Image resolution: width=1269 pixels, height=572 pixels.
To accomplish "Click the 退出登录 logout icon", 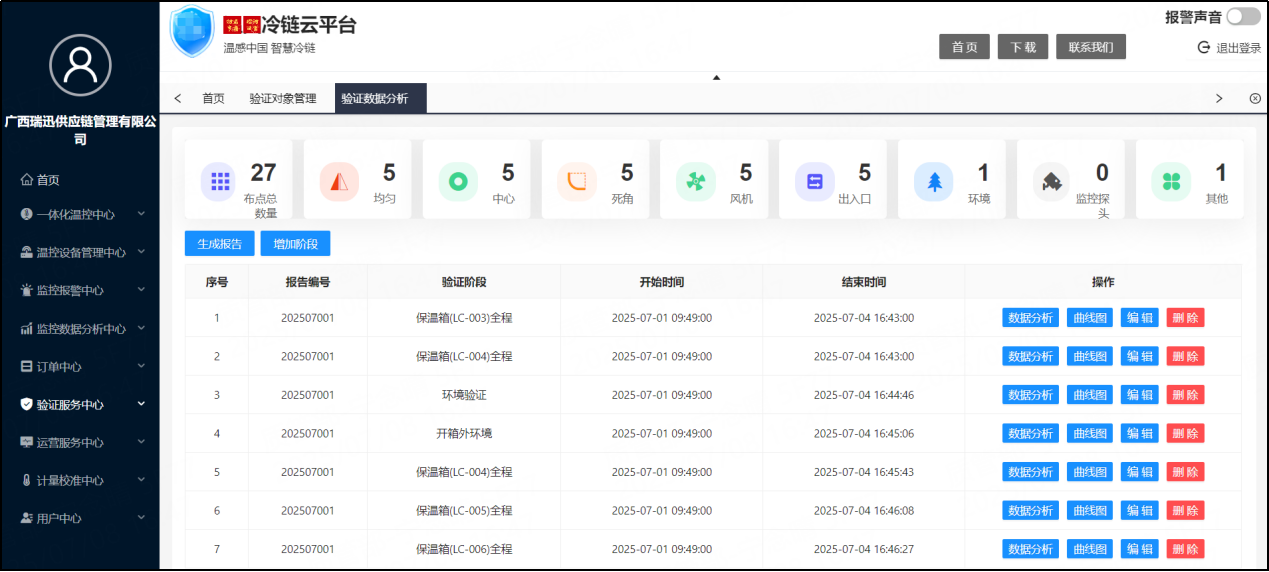I will [1203, 47].
